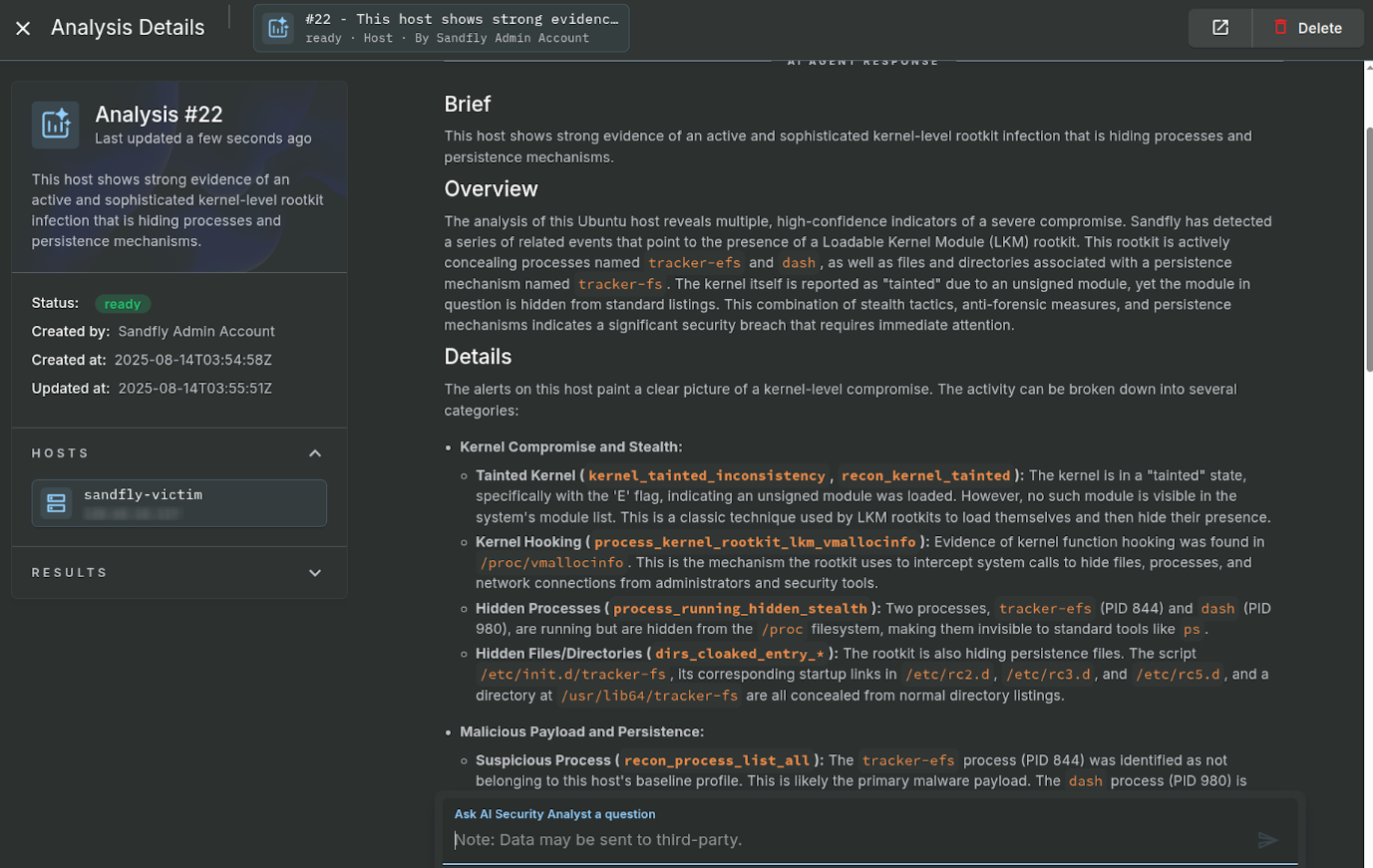Click the Overview heading
1373x868 pixels.
pos(492,189)
